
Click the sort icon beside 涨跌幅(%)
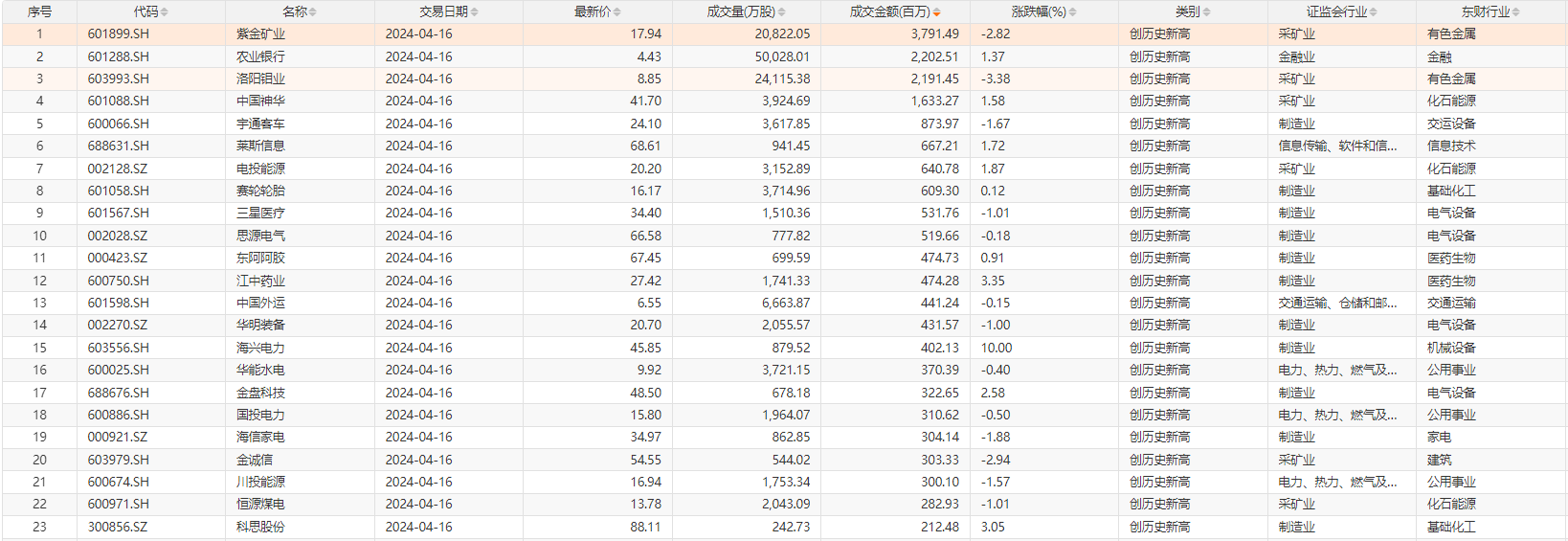(x=1073, y=12)
